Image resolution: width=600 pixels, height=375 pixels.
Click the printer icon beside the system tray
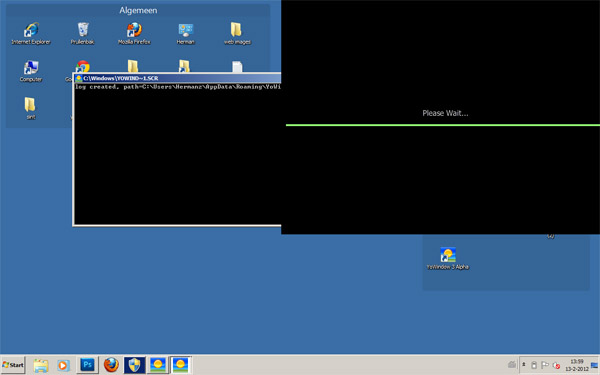pyautogui.click(x=512, y=365)
